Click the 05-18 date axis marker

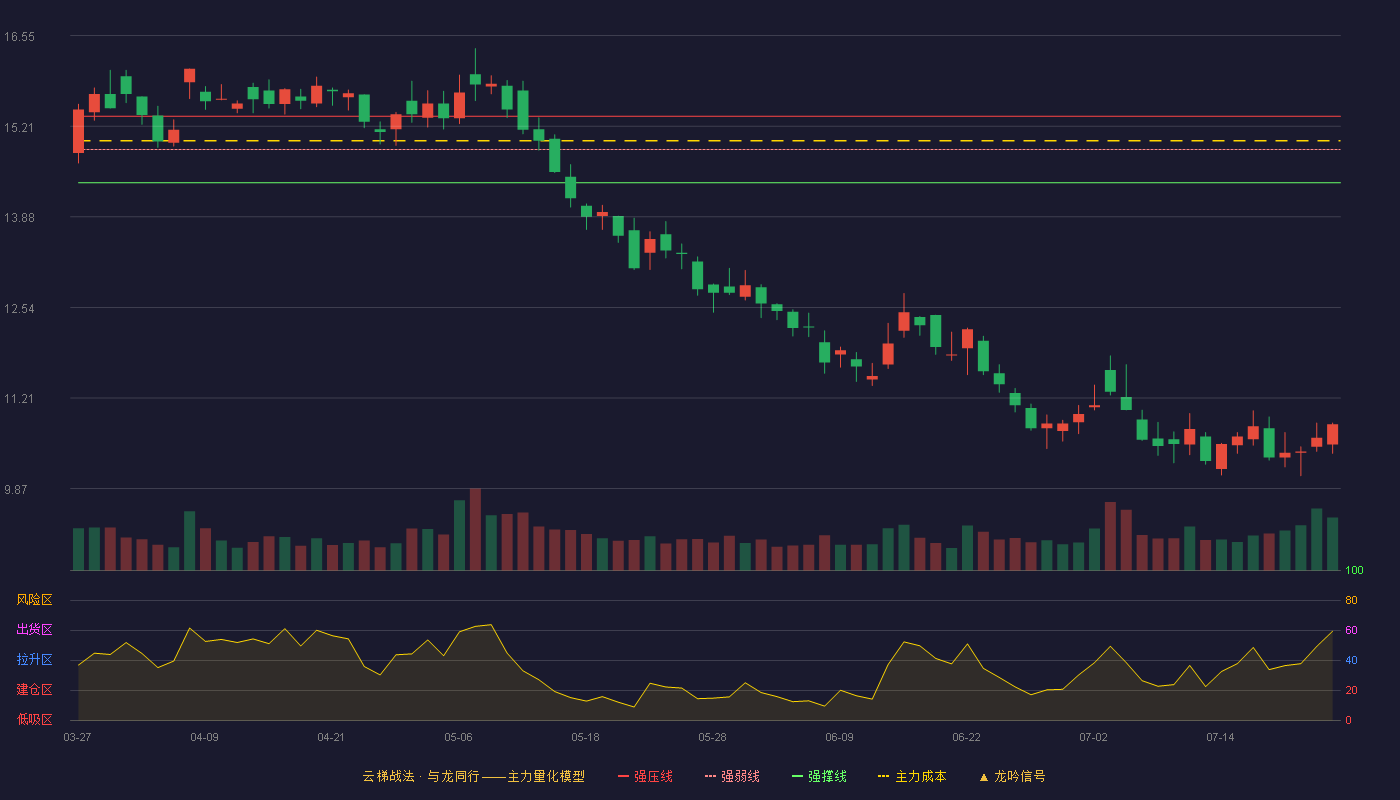(586, 737)
